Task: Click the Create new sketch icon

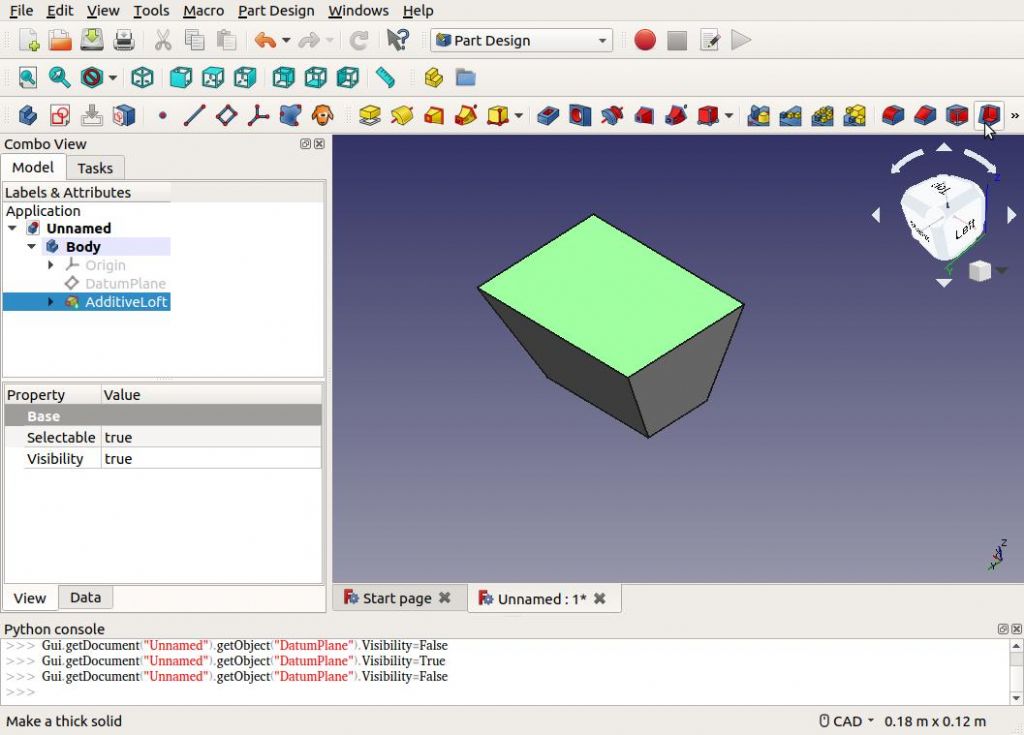Action: (60, 115)
